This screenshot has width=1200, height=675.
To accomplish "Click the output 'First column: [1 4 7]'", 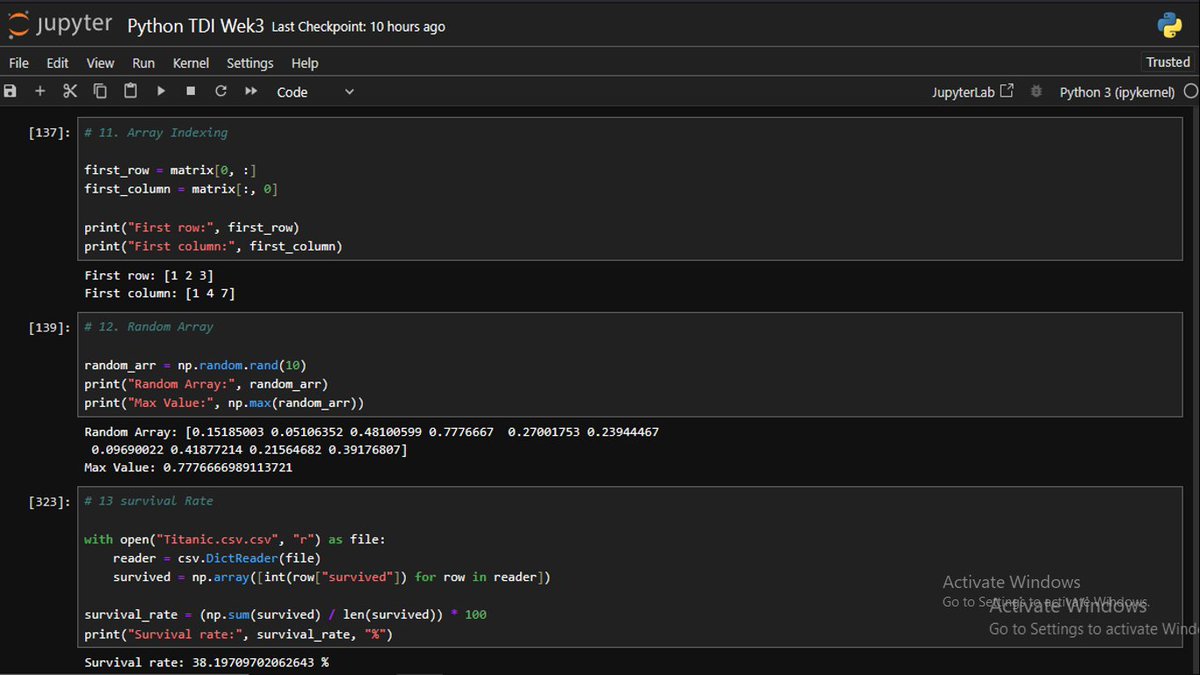I will (x=160, y=294).
